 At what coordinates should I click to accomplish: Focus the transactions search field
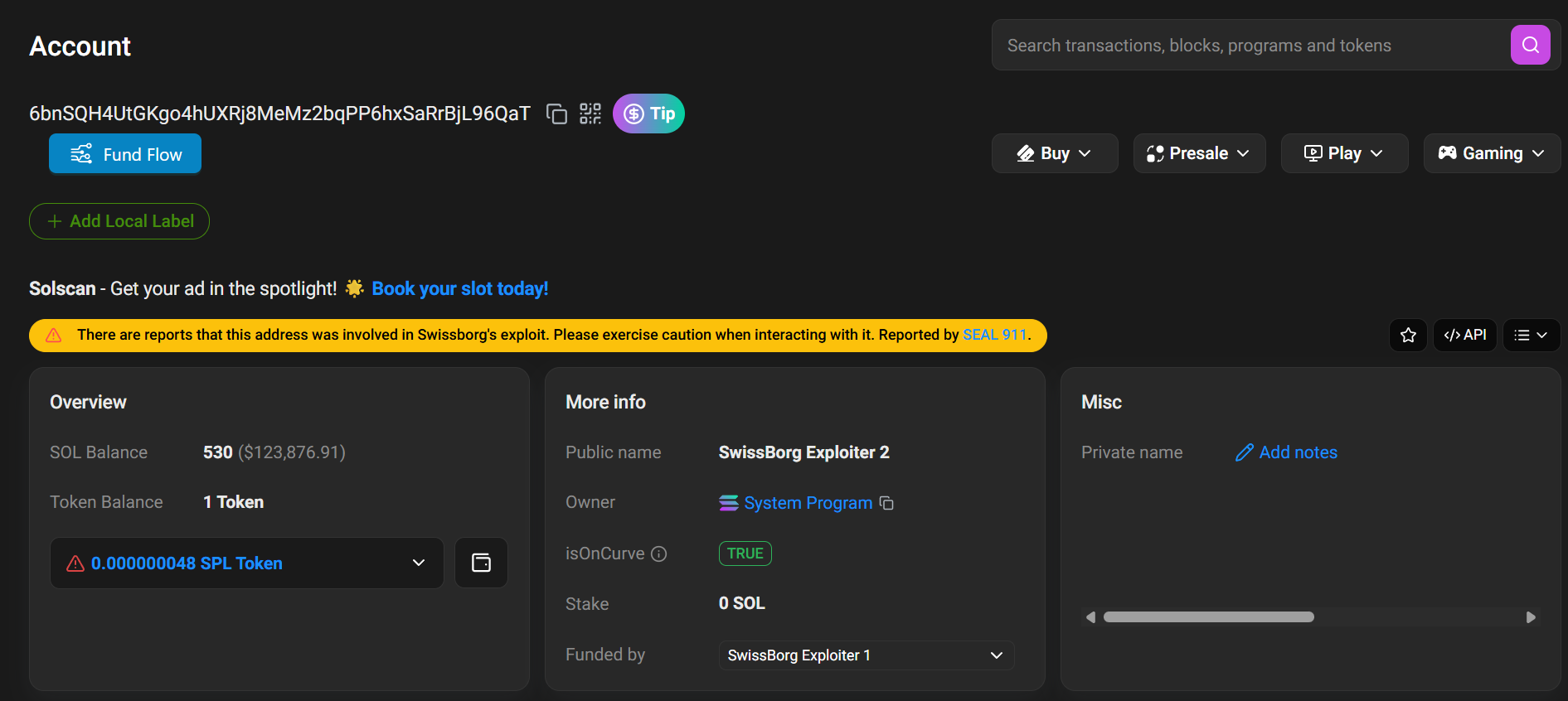(1252, 46)
